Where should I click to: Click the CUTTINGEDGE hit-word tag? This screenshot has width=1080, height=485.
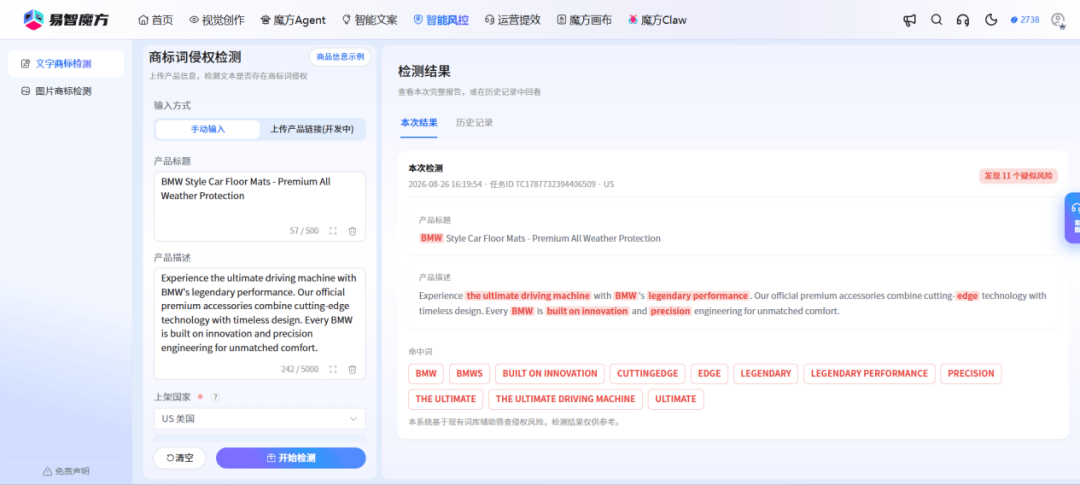coord(647,373)
